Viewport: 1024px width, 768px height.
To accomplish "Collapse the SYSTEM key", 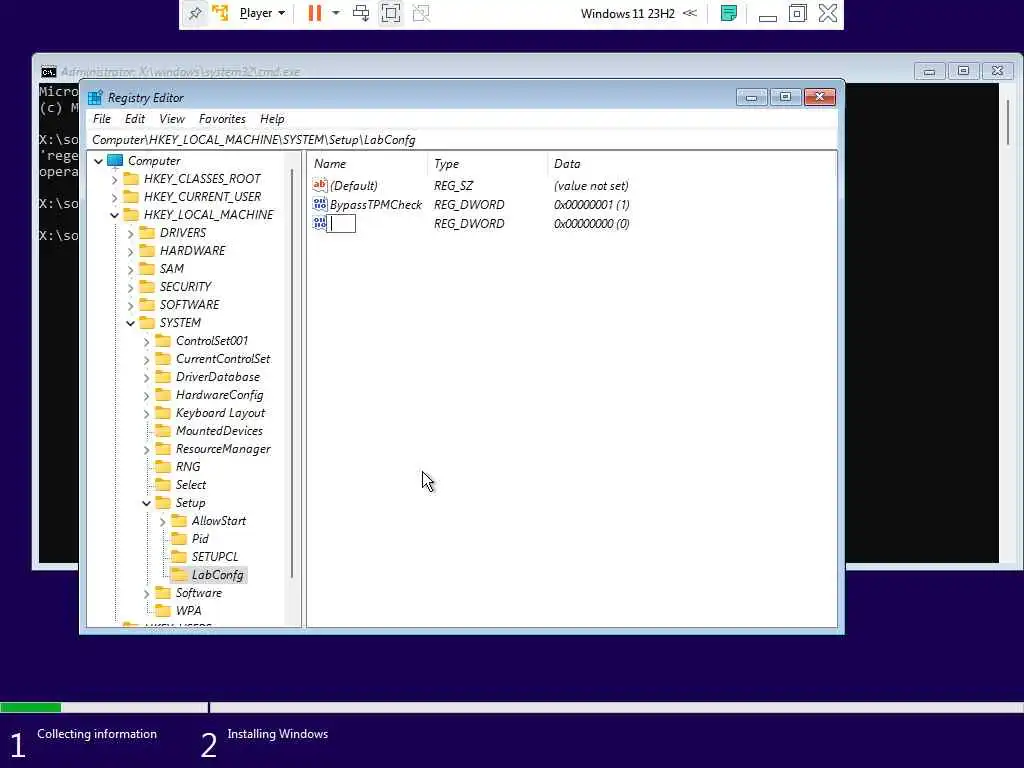I will (131, 323).
